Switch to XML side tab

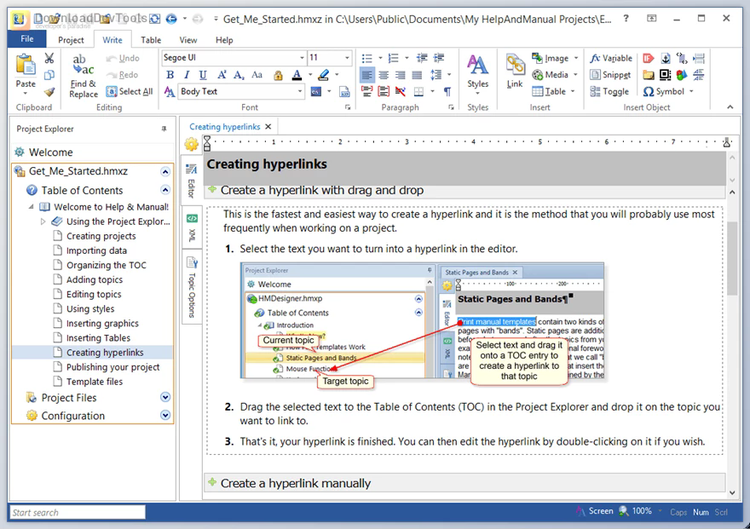click(x=192, y=228)
